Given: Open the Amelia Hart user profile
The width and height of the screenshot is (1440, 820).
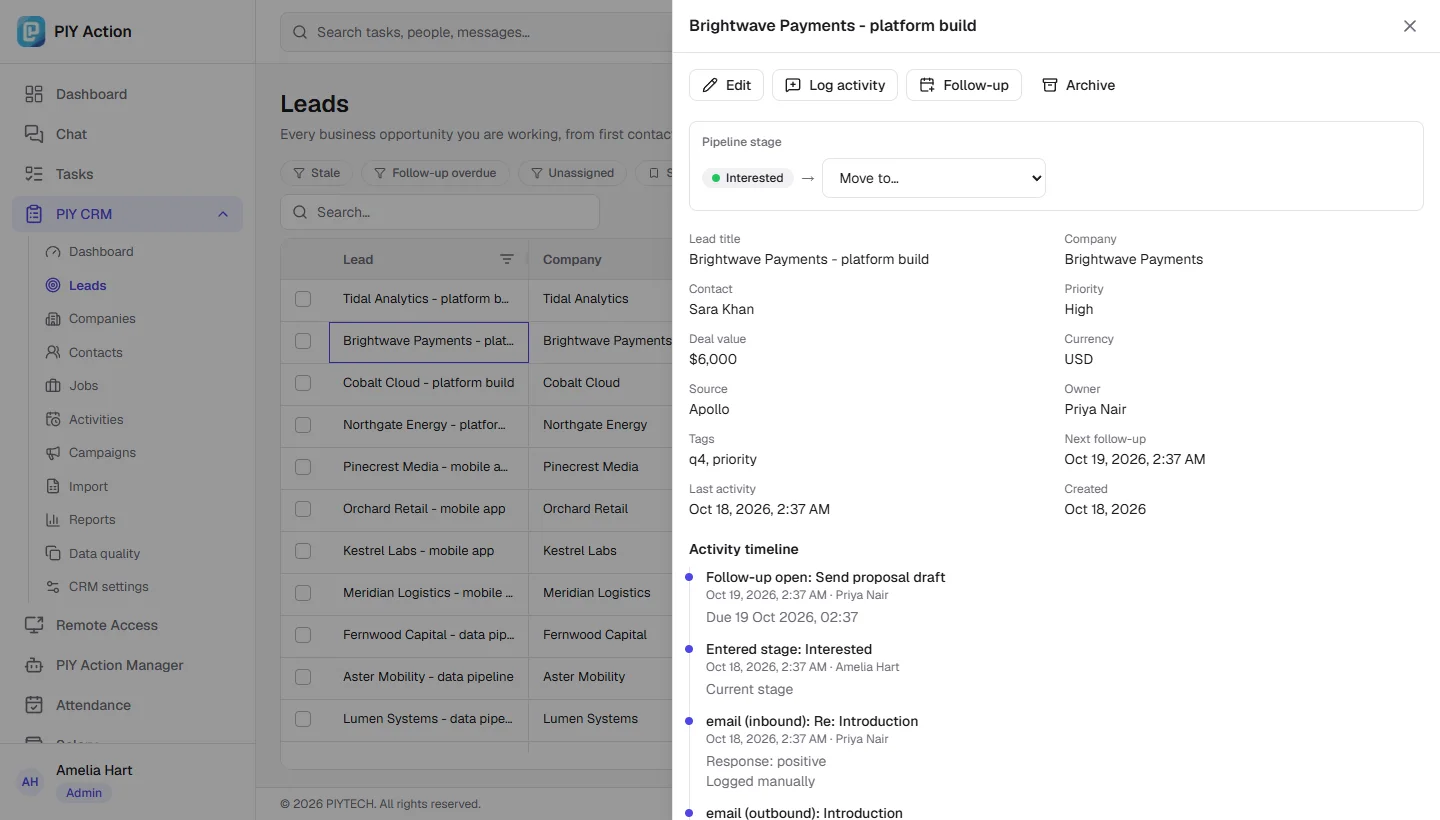Looking at the screenshot, I should [x=127, y=781].
